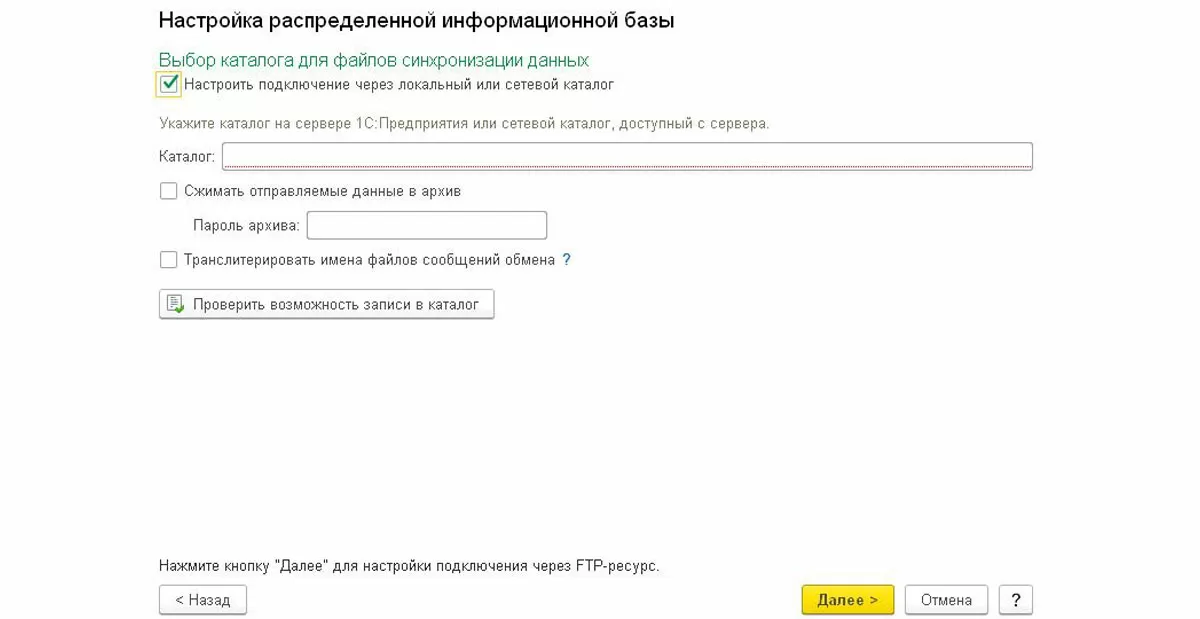The width and height of the screenshot is (1200, 619).
Task: Click the footer hint about FTP-ресурс setup
Action: coord(409,566)
